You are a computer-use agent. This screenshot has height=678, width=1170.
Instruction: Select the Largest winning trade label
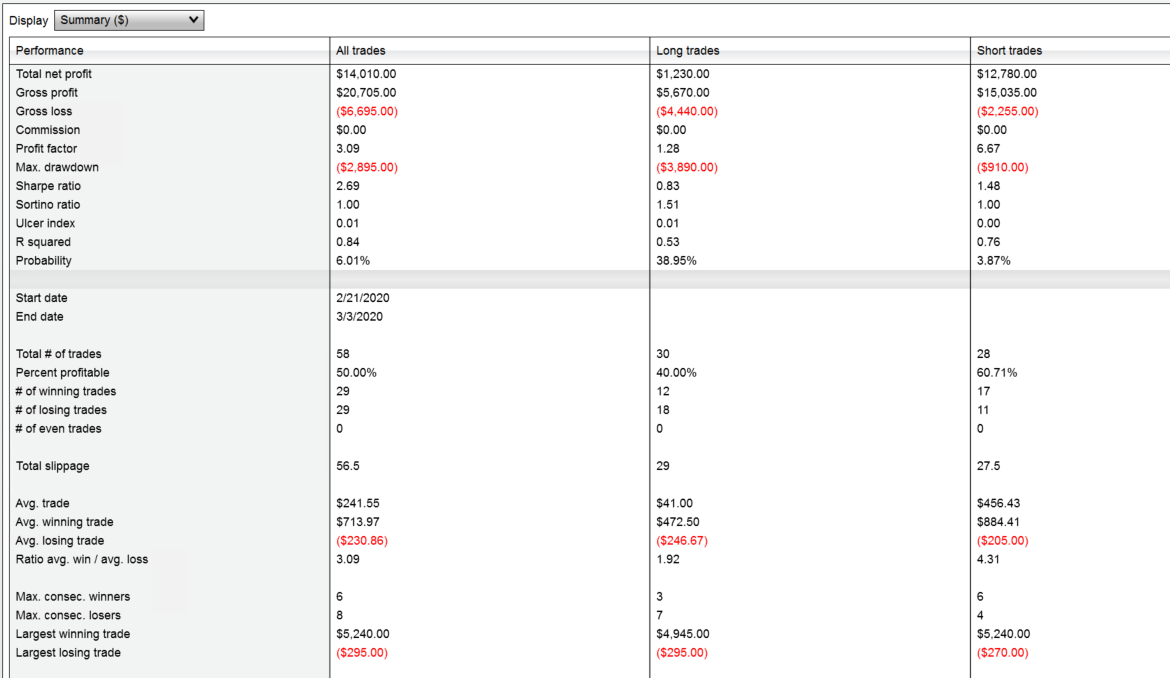click(72, 633)
